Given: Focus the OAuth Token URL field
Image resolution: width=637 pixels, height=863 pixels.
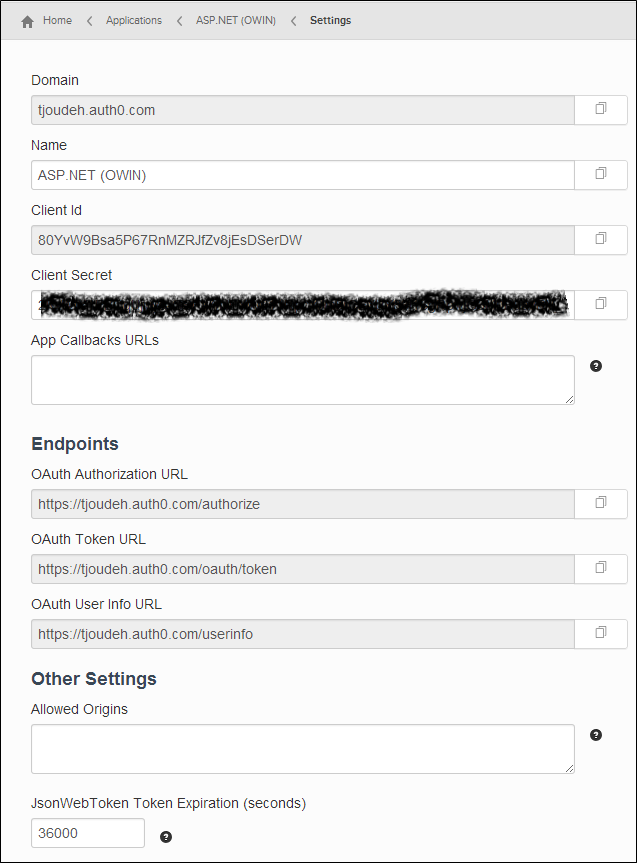Looking at the screenshot, I should click(x=303, y=569).
